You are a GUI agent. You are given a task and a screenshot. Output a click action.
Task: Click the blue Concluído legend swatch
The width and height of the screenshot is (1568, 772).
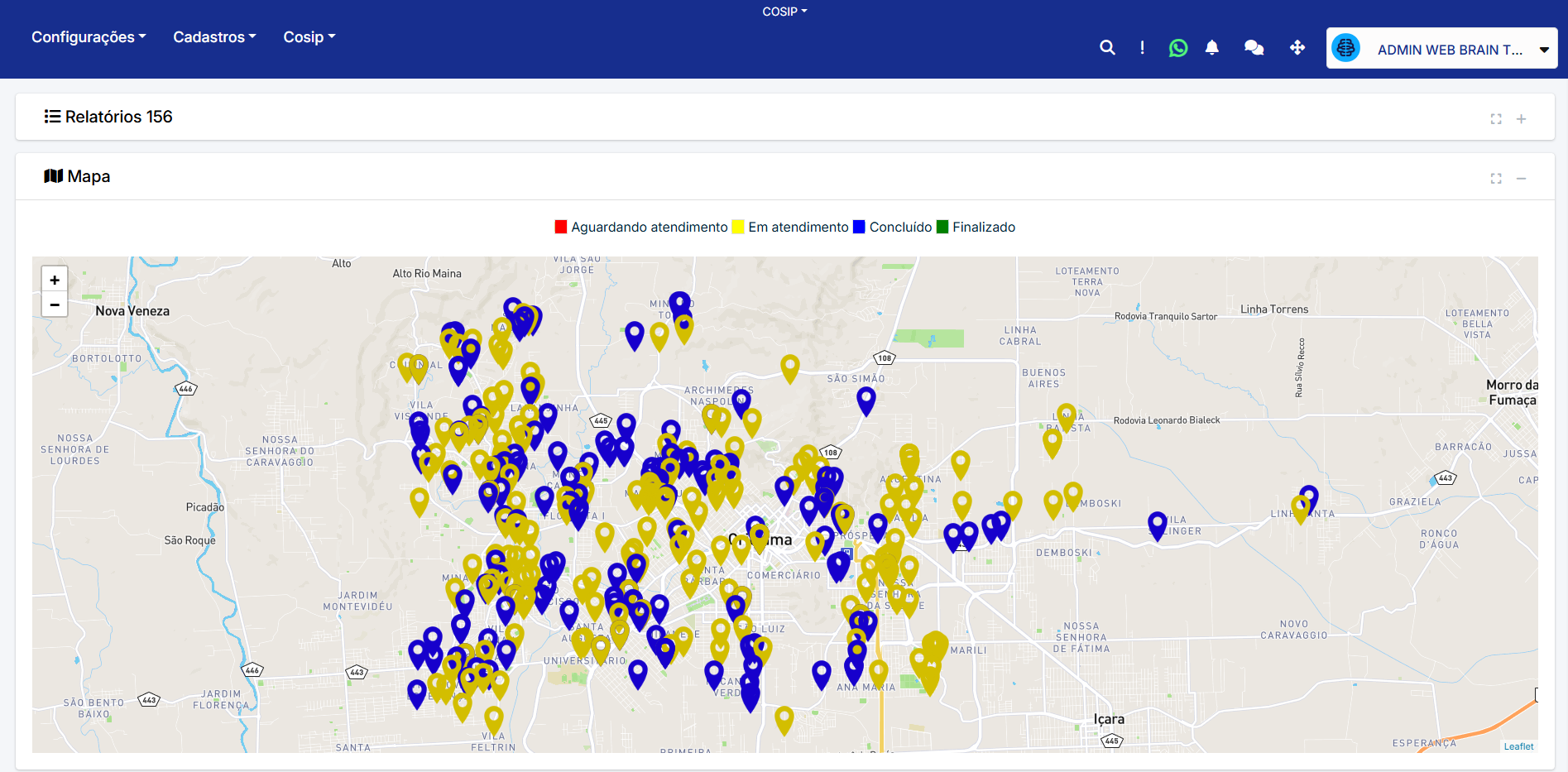coord(859,227)
